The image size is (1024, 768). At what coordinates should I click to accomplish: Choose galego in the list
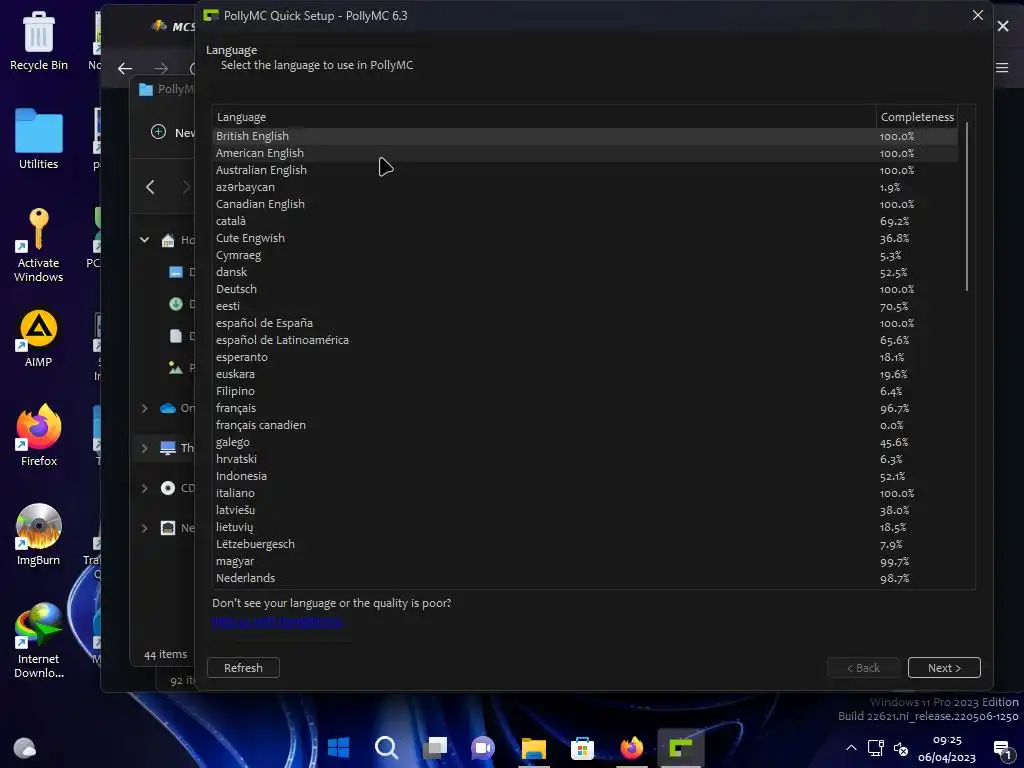(585, 441)
